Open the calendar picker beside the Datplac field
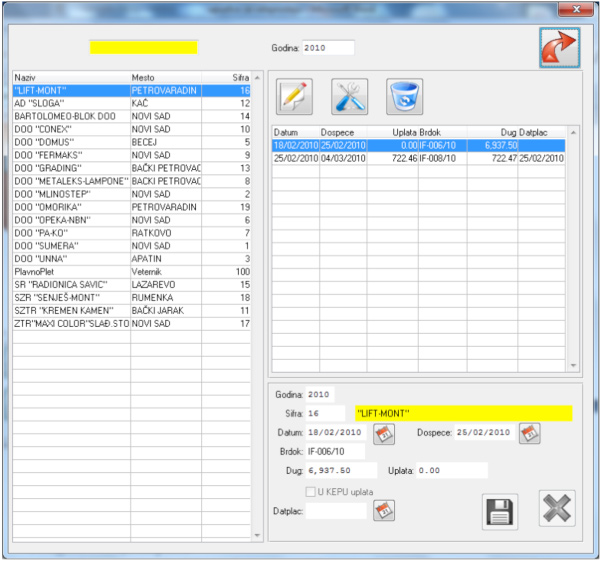This screenshot has width=600, height=561. pos(383,511)
